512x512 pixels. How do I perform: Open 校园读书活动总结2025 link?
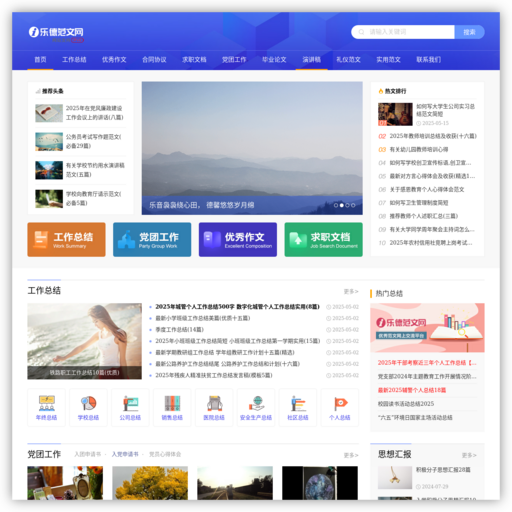click(x=406, y=404)
